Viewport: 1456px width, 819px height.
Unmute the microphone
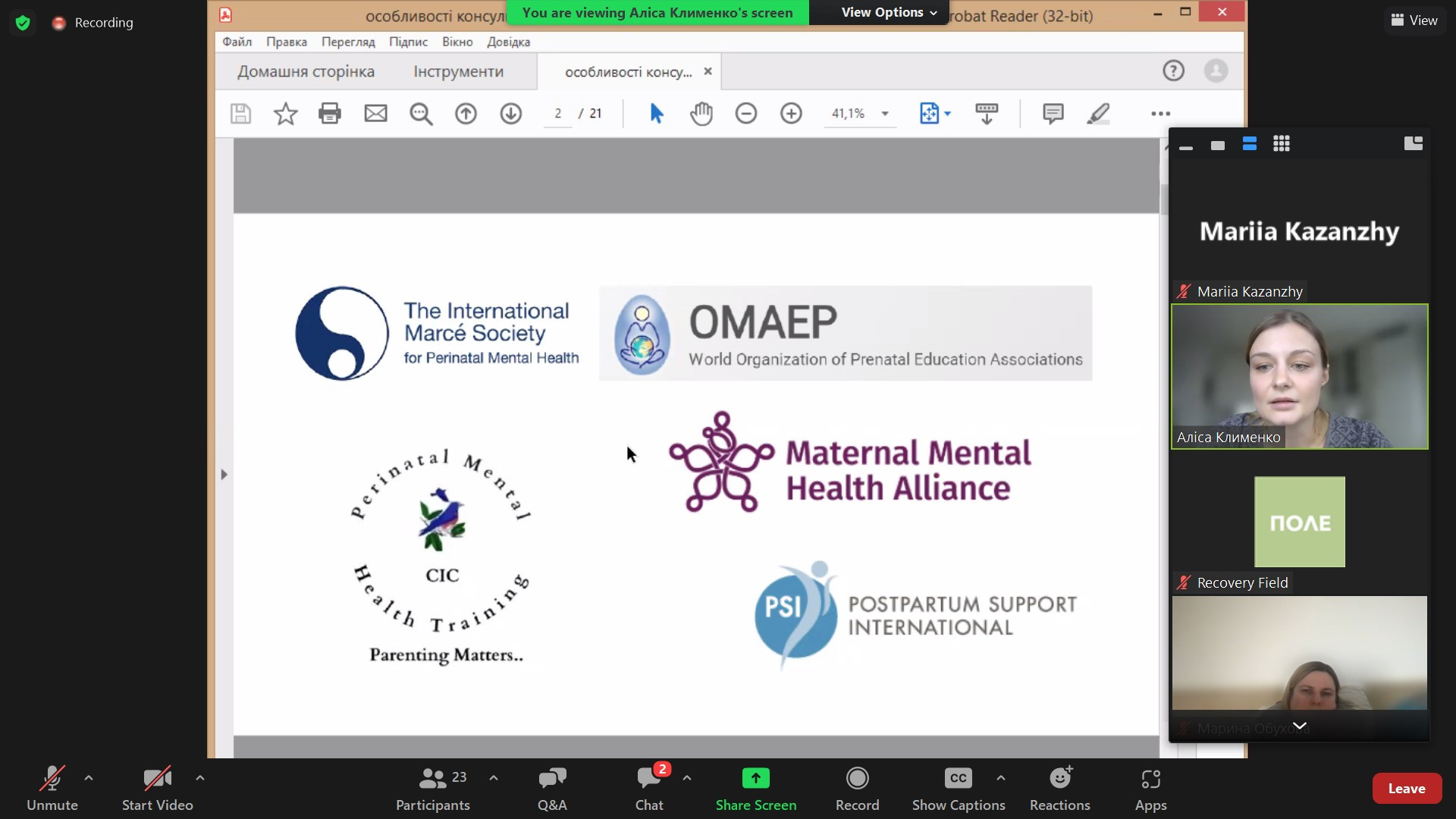[52, 789]
